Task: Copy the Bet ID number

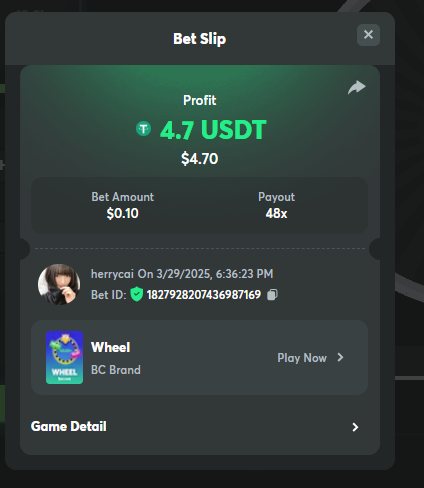Action: point(272,295)
